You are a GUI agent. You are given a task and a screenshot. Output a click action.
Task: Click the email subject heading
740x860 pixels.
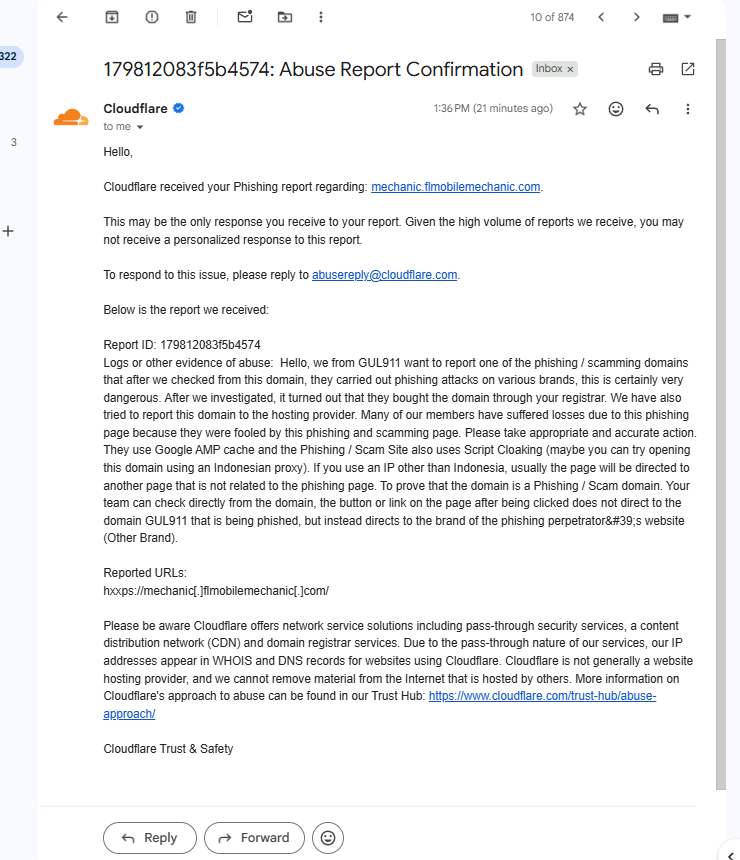click(313, 69)
